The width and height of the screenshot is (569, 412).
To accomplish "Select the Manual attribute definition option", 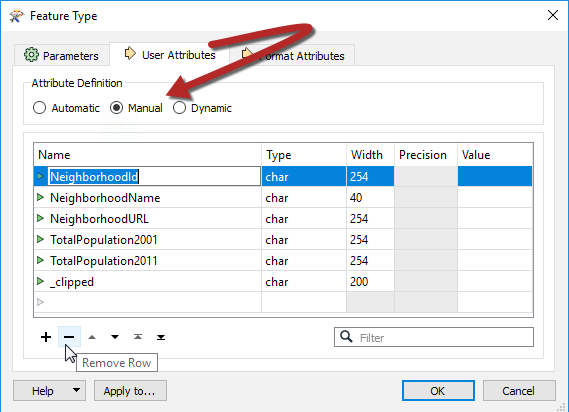I will coord(116,108).
